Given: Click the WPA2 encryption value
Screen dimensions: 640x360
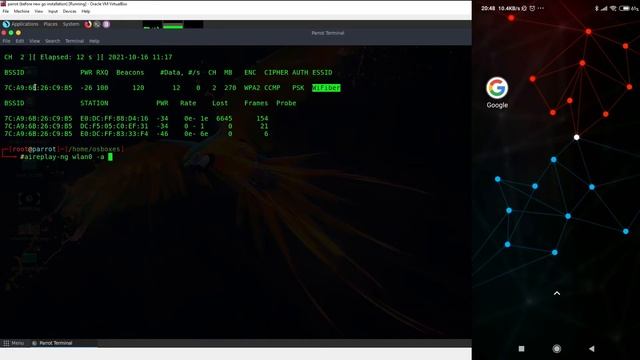Looking at the screenshot, I should click(252, 88).
